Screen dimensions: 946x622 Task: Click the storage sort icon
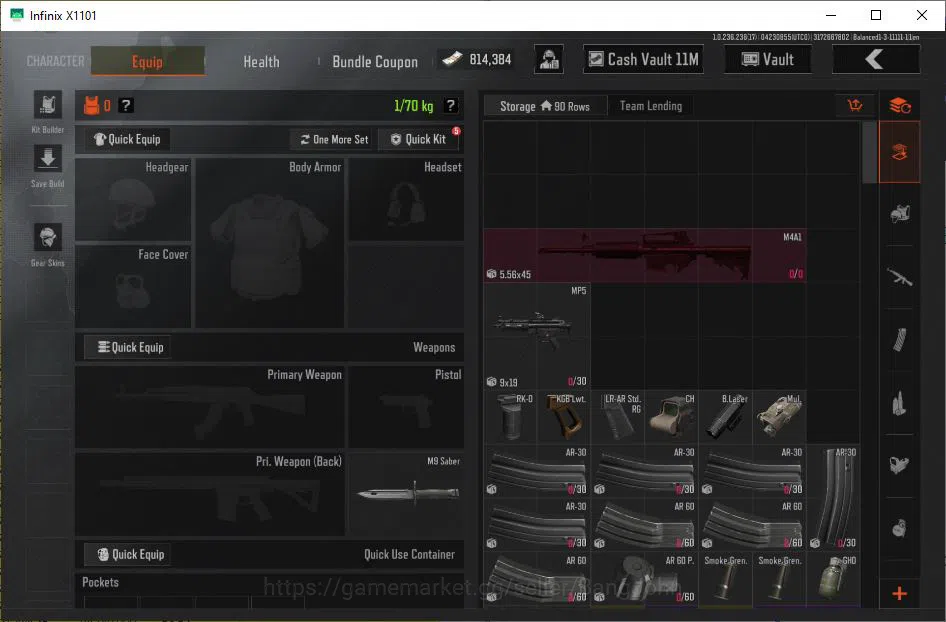[855, 106]
